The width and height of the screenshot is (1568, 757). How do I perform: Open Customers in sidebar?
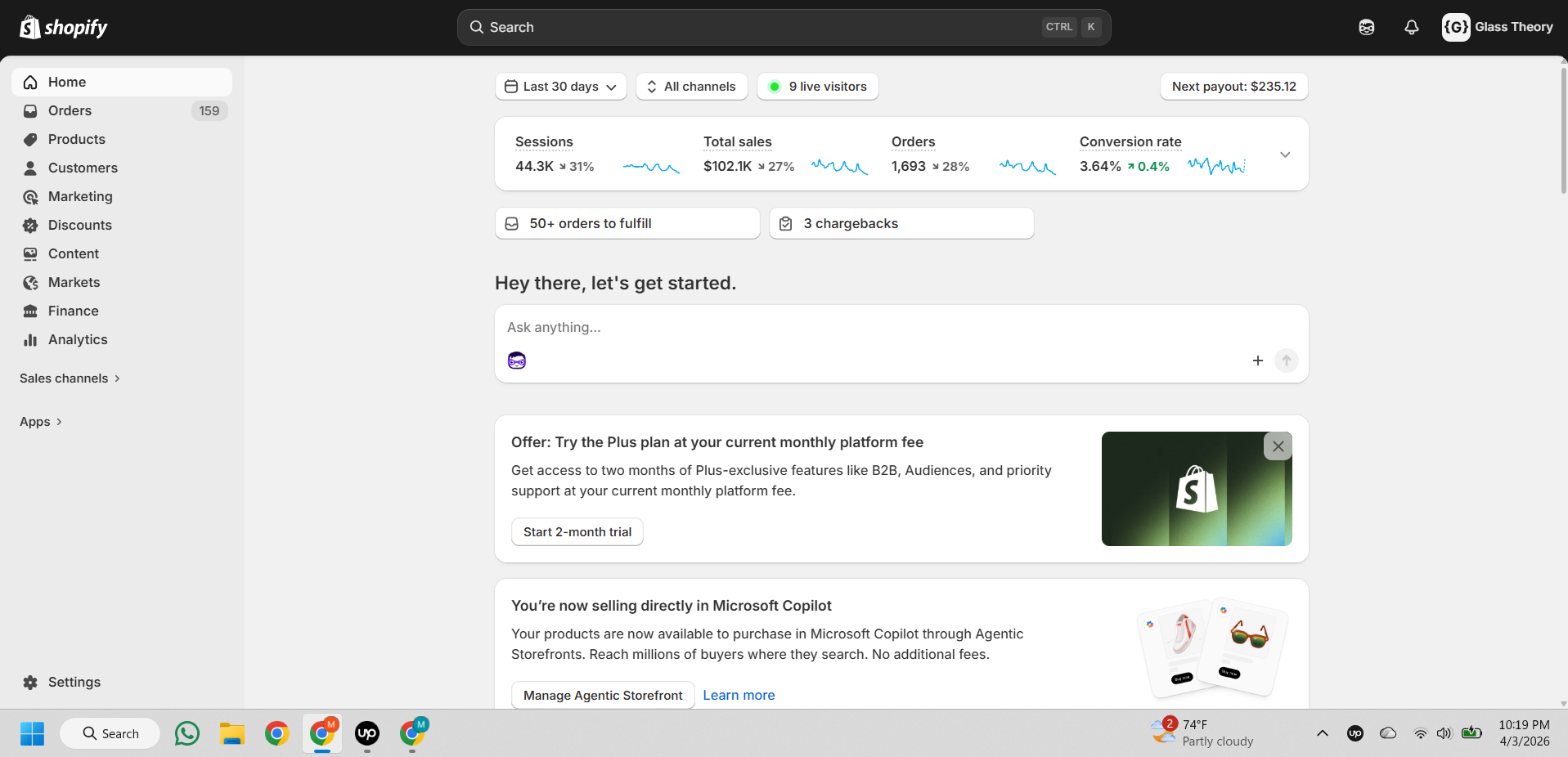click(x=122, y=168)
